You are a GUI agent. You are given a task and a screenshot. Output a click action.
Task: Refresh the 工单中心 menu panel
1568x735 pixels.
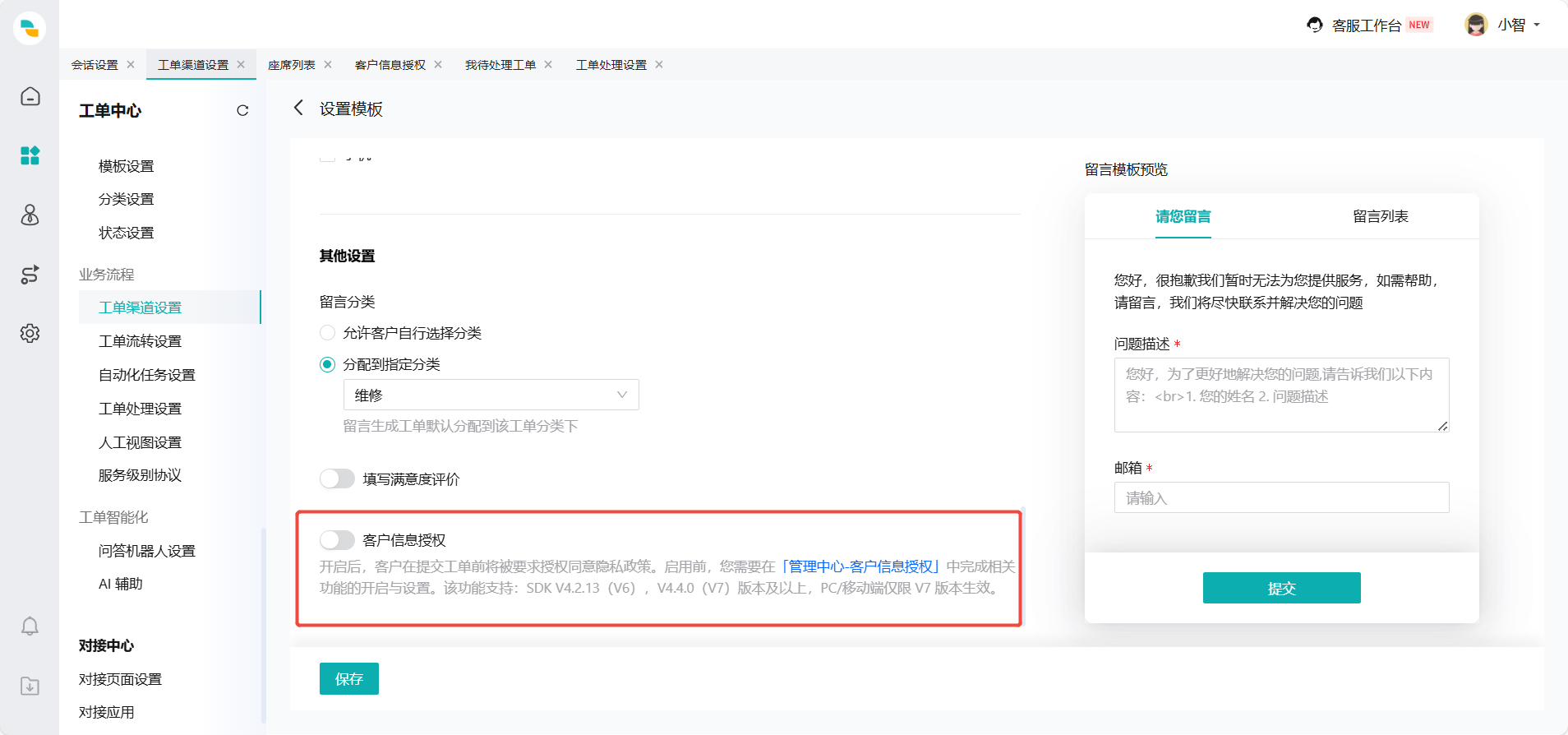click(x=242, y=111)
